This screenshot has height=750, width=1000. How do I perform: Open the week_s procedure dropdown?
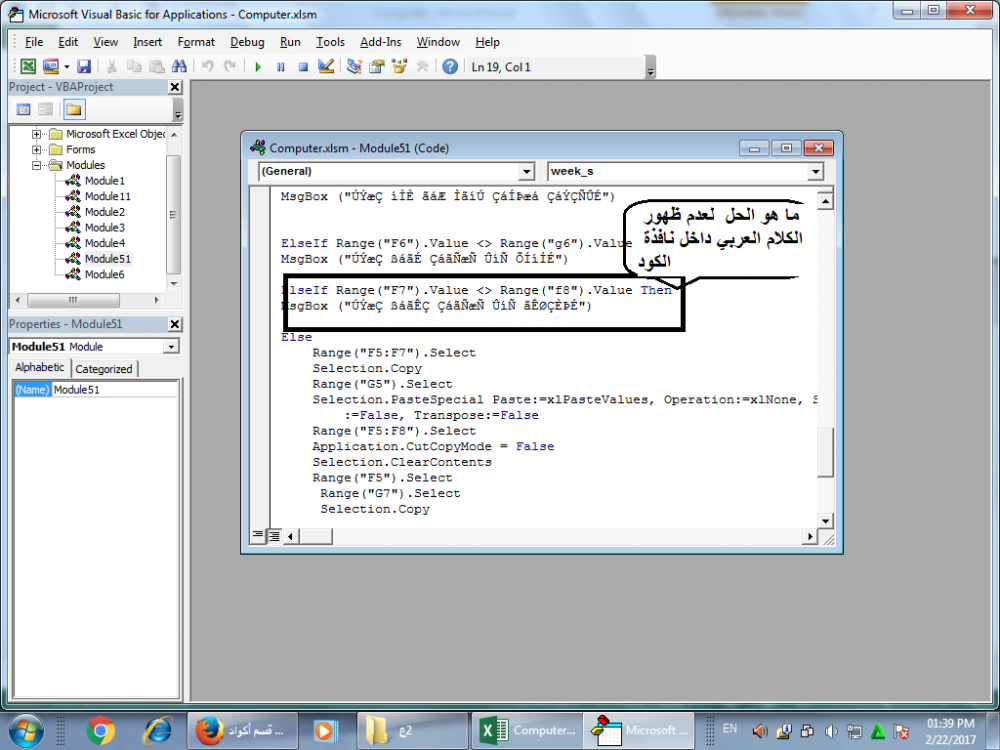pyautogui.click(x=816, y=172)
